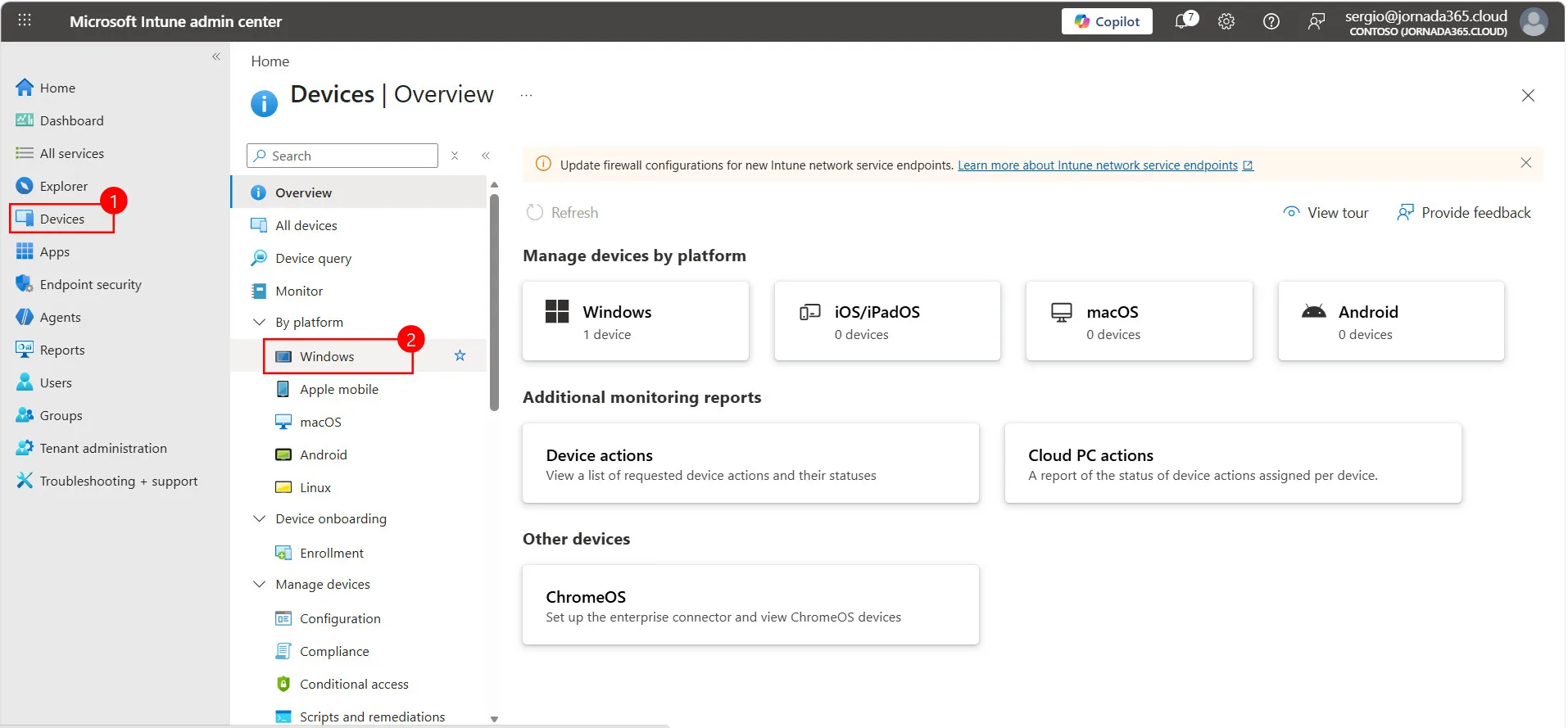Viewport: 1568px width, 728px height.
Task: Collapse the Manage devices section
Action: (259, 584)
